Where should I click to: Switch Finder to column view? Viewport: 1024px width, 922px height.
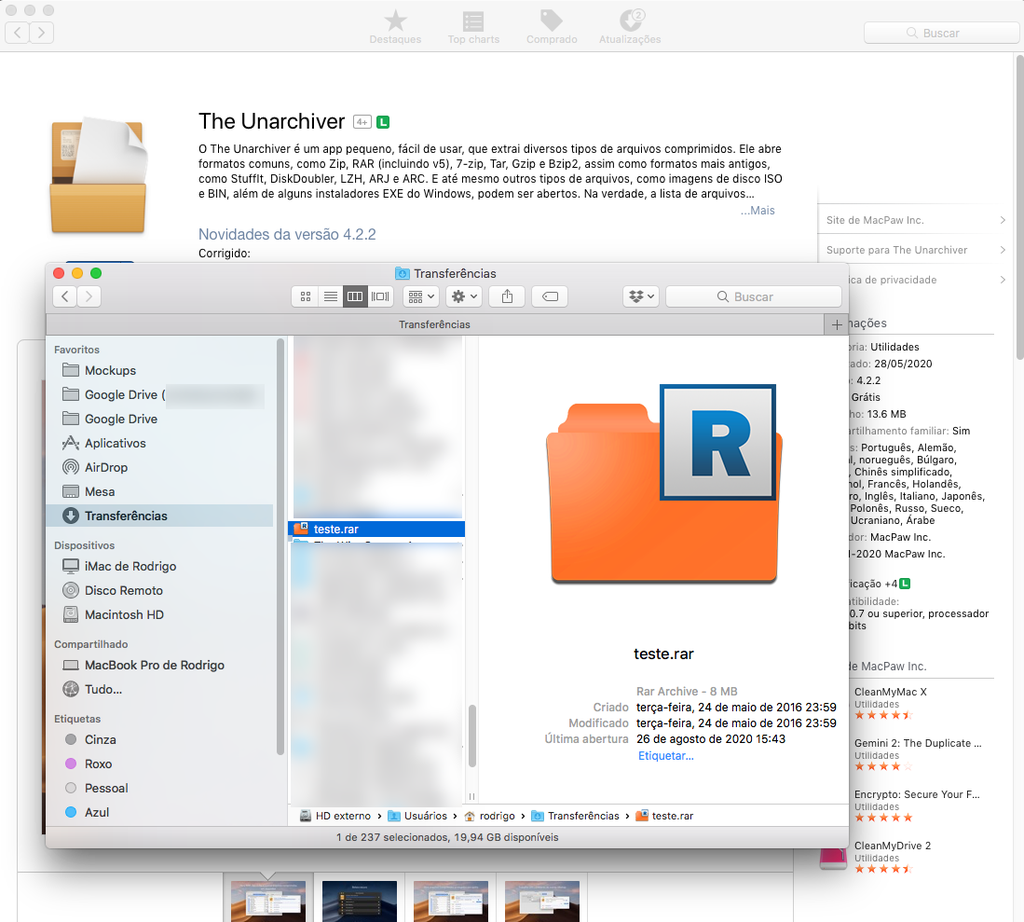(x=355, y=296)
